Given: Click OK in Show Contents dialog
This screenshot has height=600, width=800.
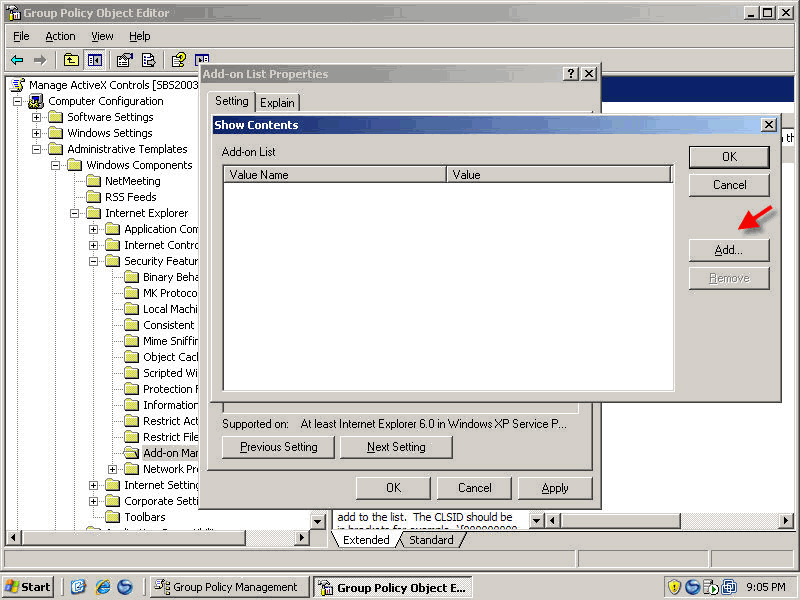Looking at the screenshot, I should pos(729,157).
